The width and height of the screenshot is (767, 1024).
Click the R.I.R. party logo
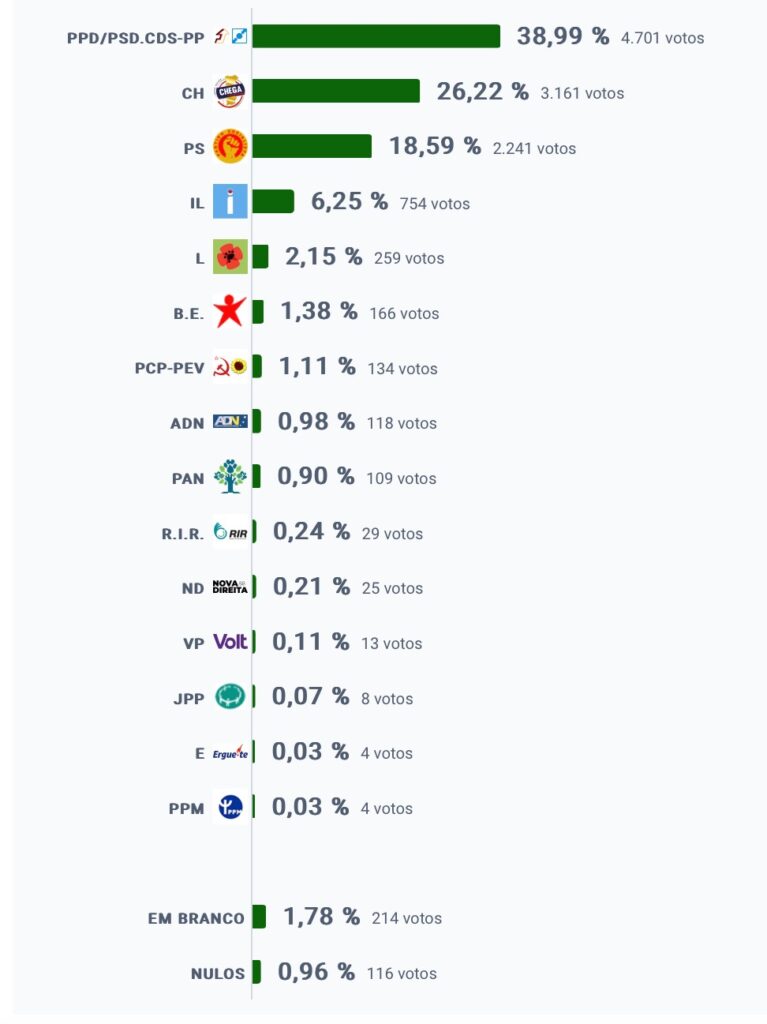point(230,532)
